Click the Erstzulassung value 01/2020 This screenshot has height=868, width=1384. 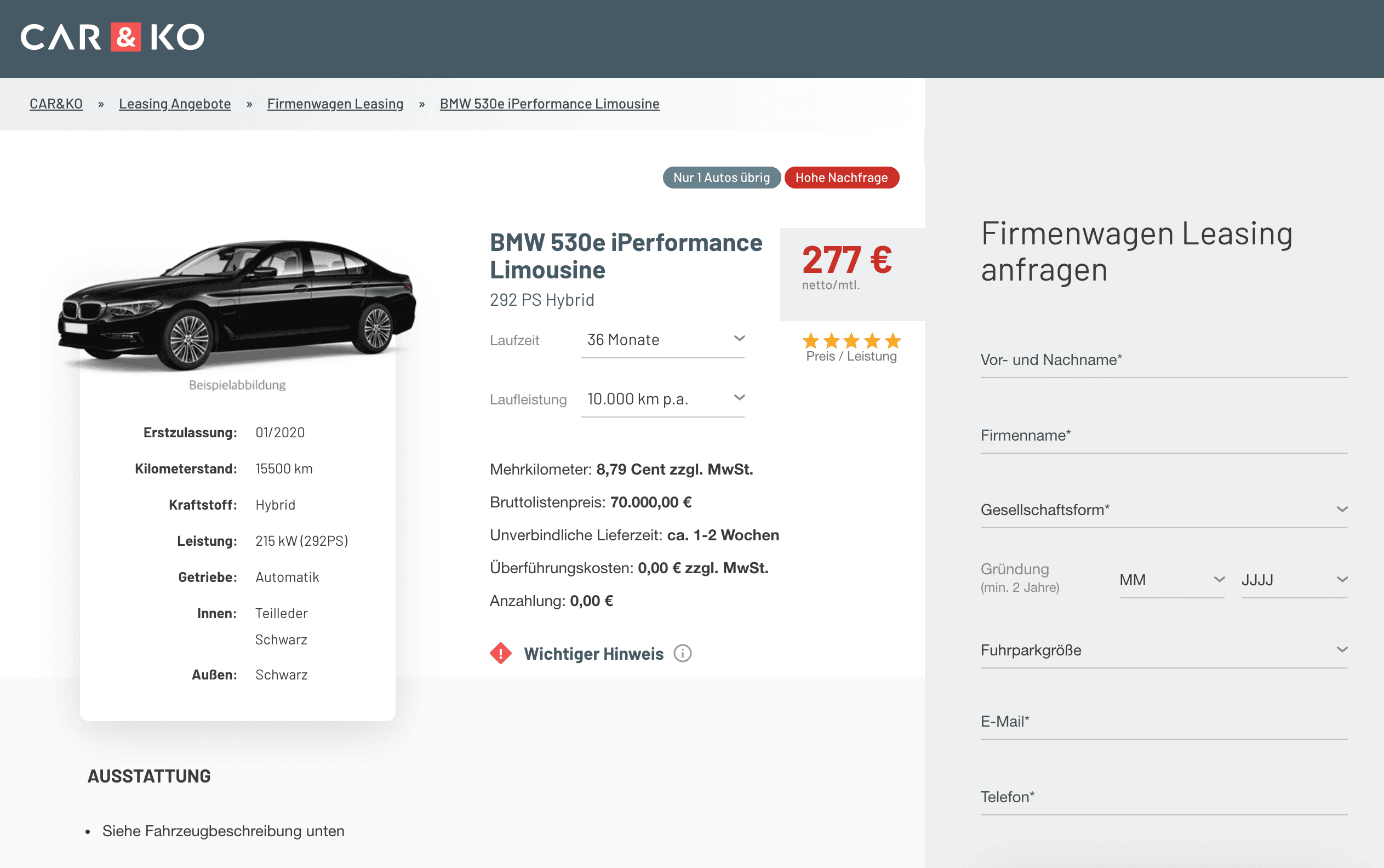[x=280, y=432]
